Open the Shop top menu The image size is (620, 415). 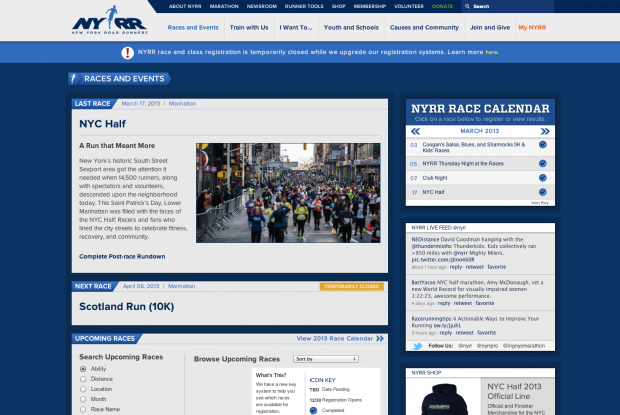[x=338, y=6]
